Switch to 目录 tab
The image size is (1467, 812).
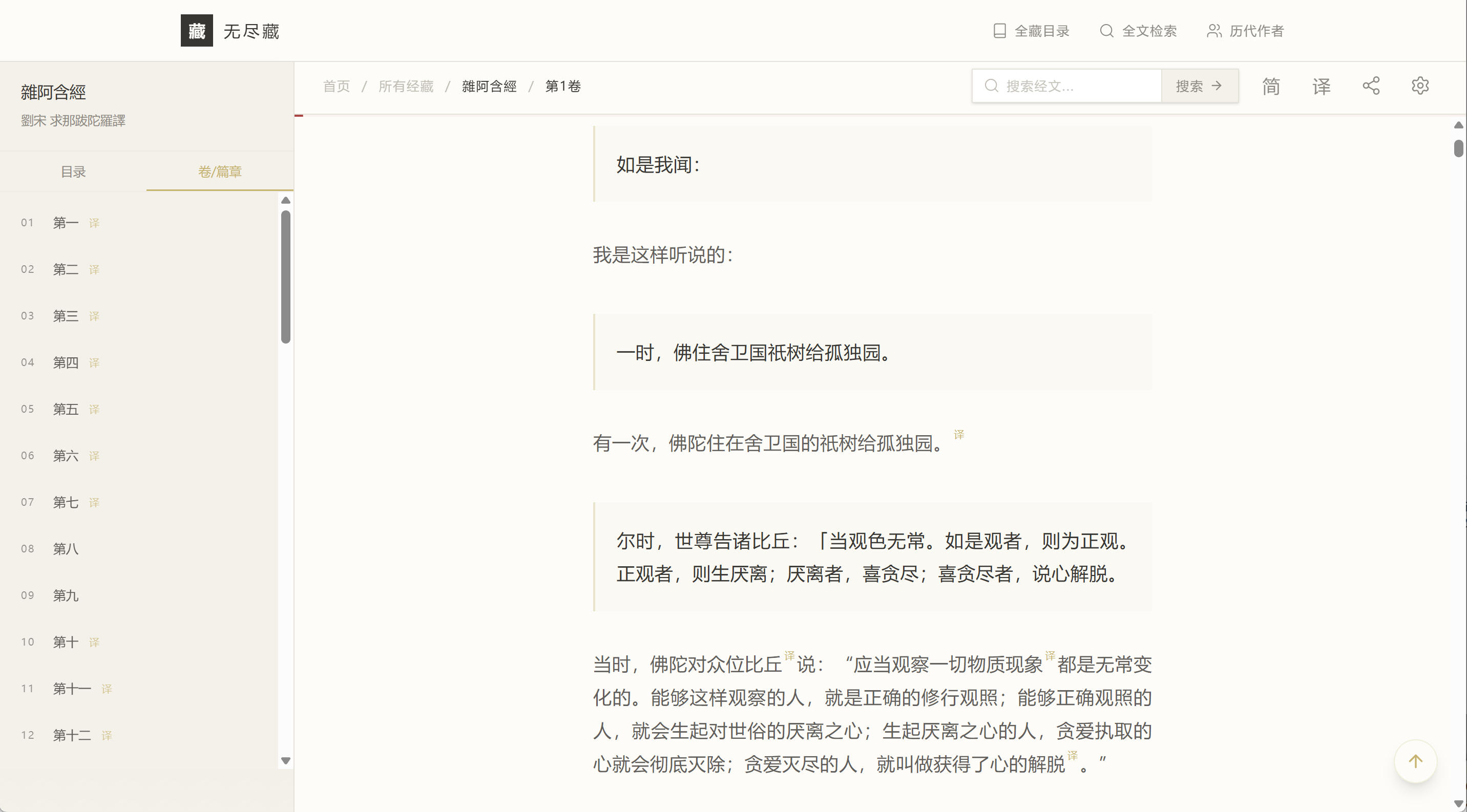click(73, 172)
